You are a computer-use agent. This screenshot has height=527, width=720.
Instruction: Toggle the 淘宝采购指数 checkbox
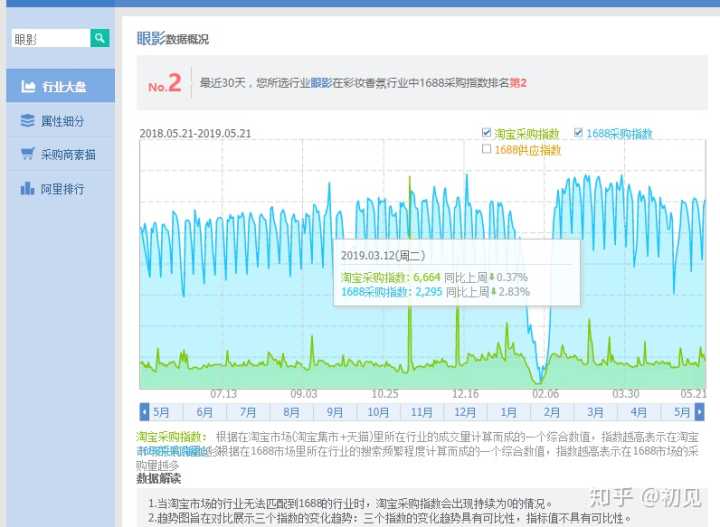487,133
